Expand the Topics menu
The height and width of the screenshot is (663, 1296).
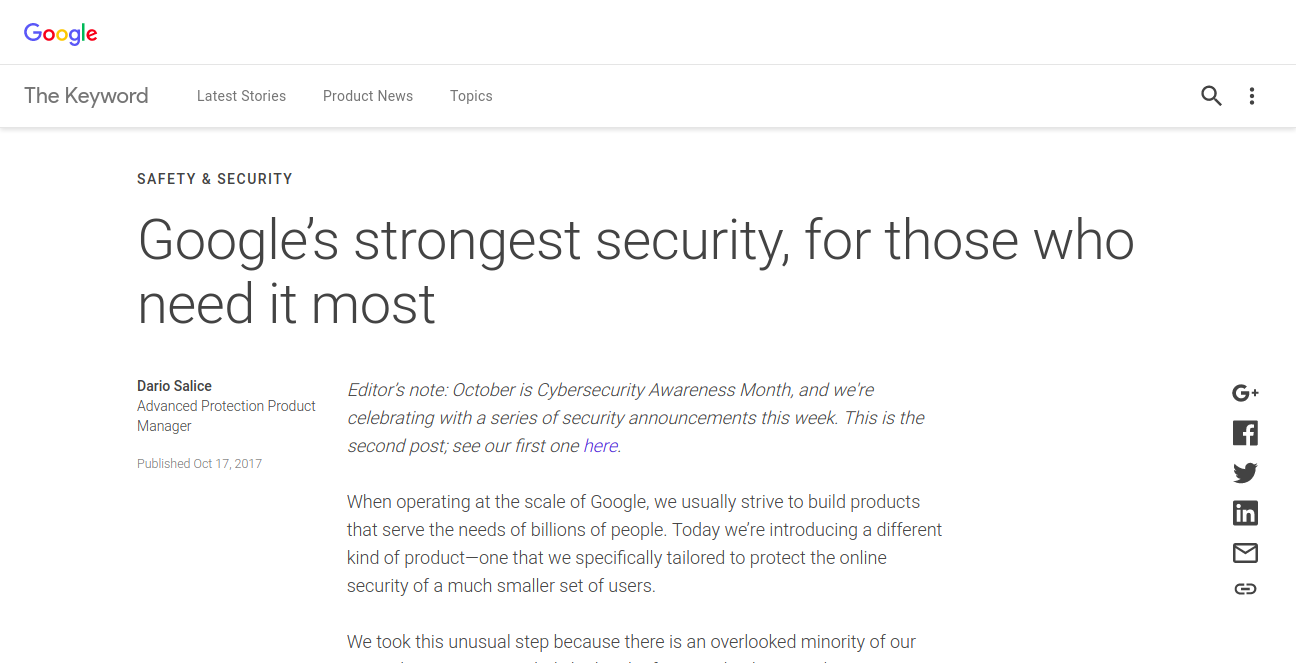(x=471, y=96)
